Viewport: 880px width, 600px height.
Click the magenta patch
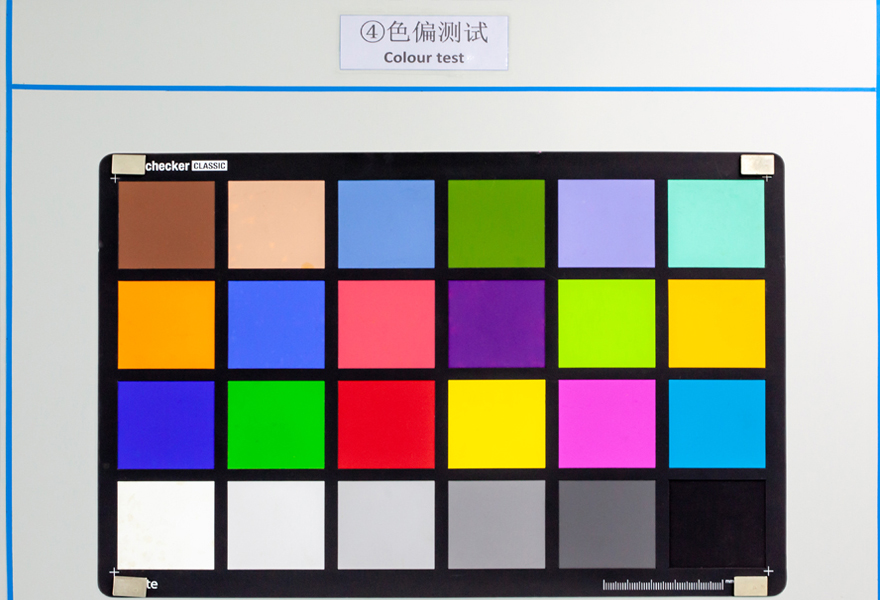[x=607, y=424]
